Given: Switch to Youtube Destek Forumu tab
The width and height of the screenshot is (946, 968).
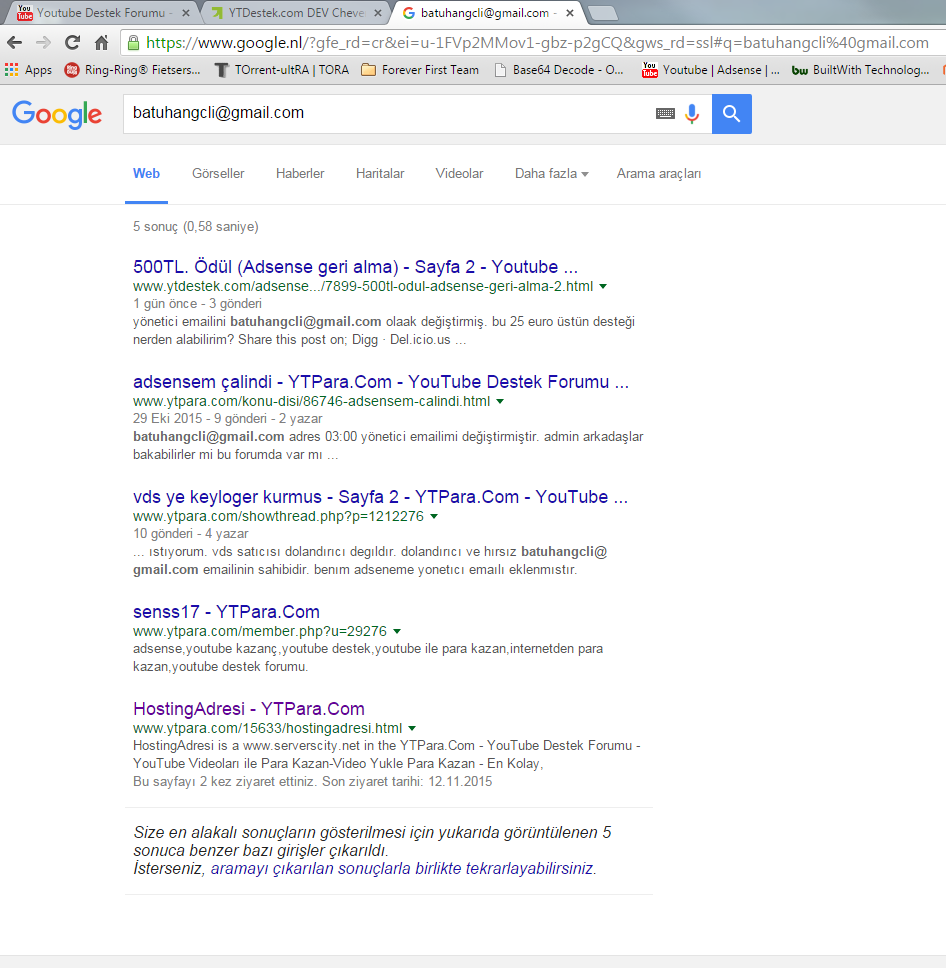Looking at the screenshot, I should click(x=101, y=13).
